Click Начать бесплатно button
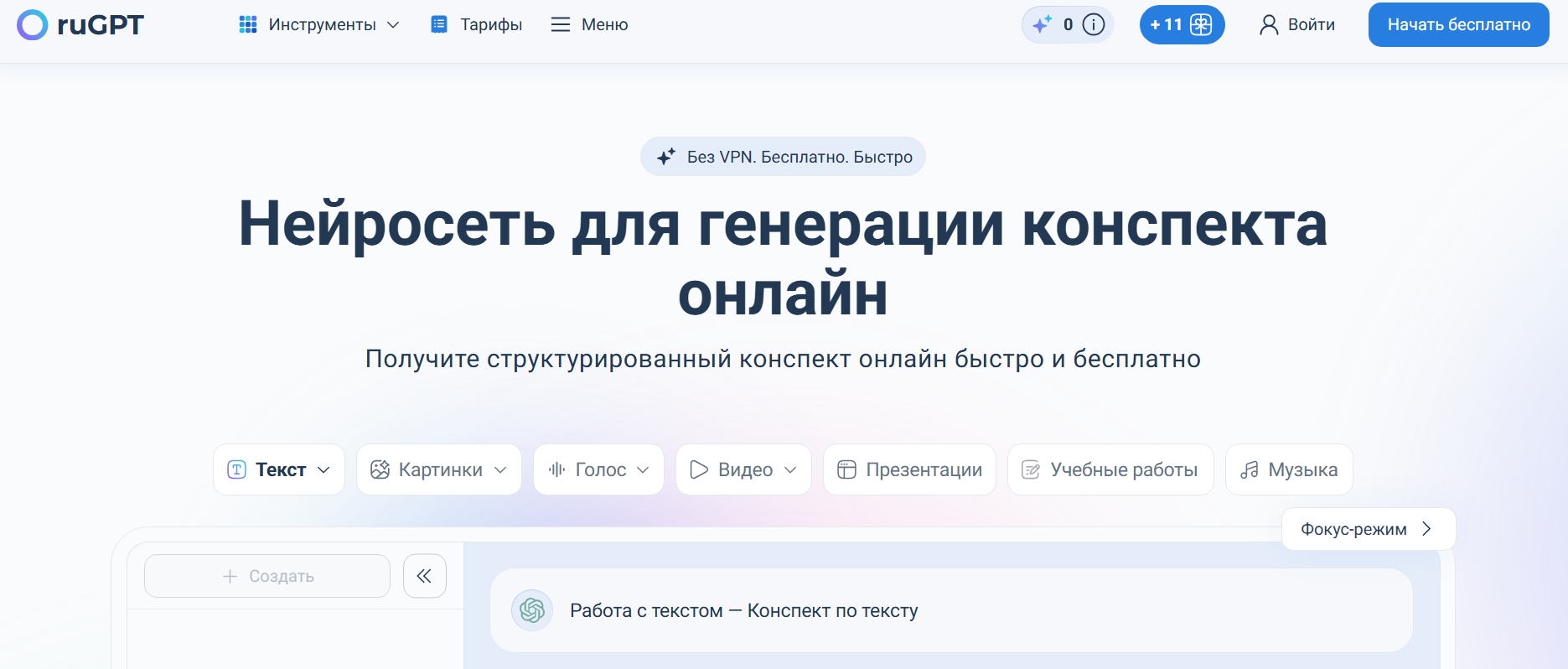The width and height of the screenshot is (1568, 669). (1458, 25)
